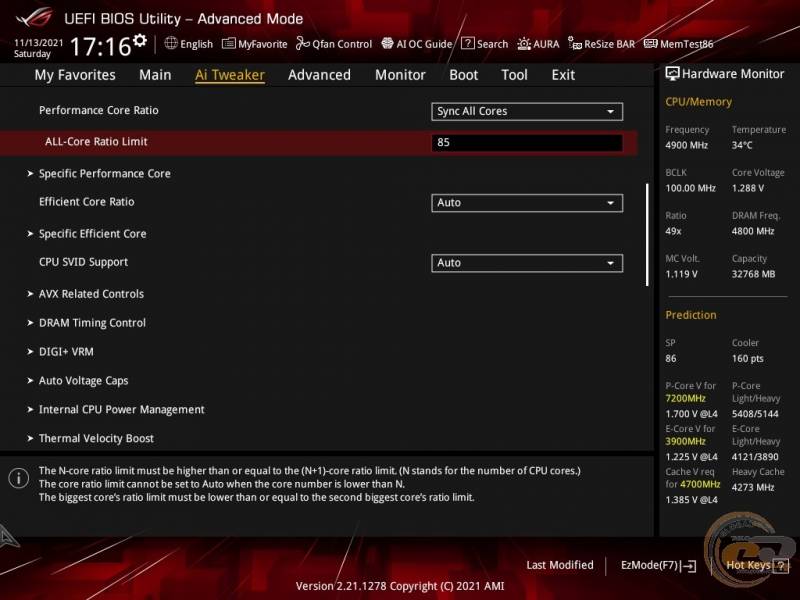
Task: Click the 100.00 MHz BCLK value
Action: click(x=690, y=188)
